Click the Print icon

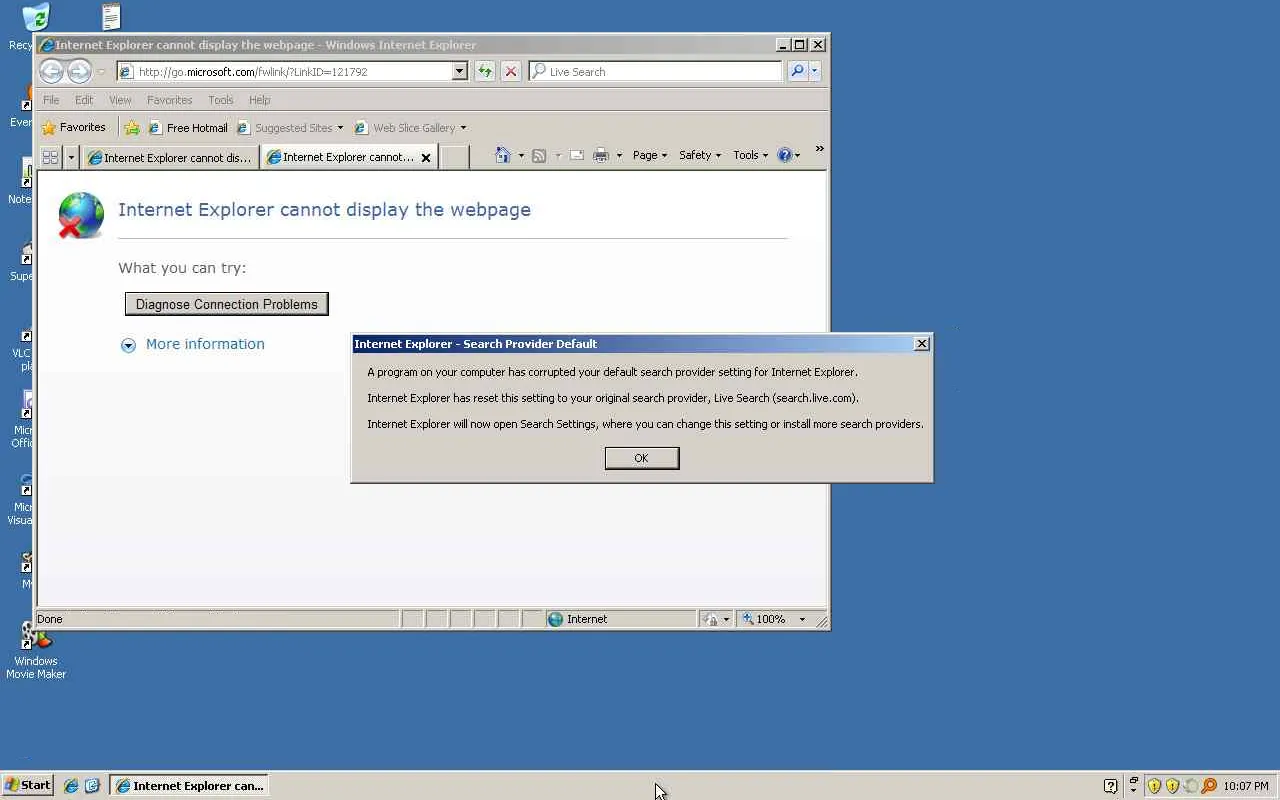pyautogui.click(x=601, y=155)
